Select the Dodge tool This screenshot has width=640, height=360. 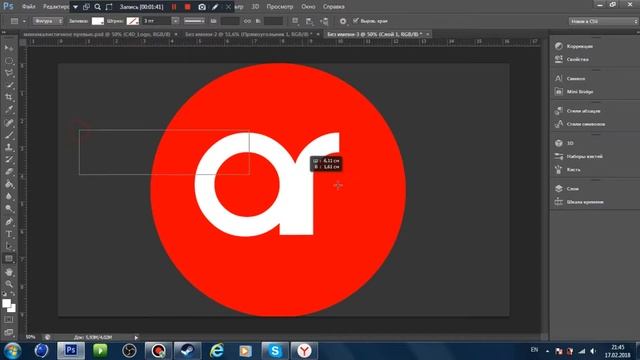coord(9,209)
